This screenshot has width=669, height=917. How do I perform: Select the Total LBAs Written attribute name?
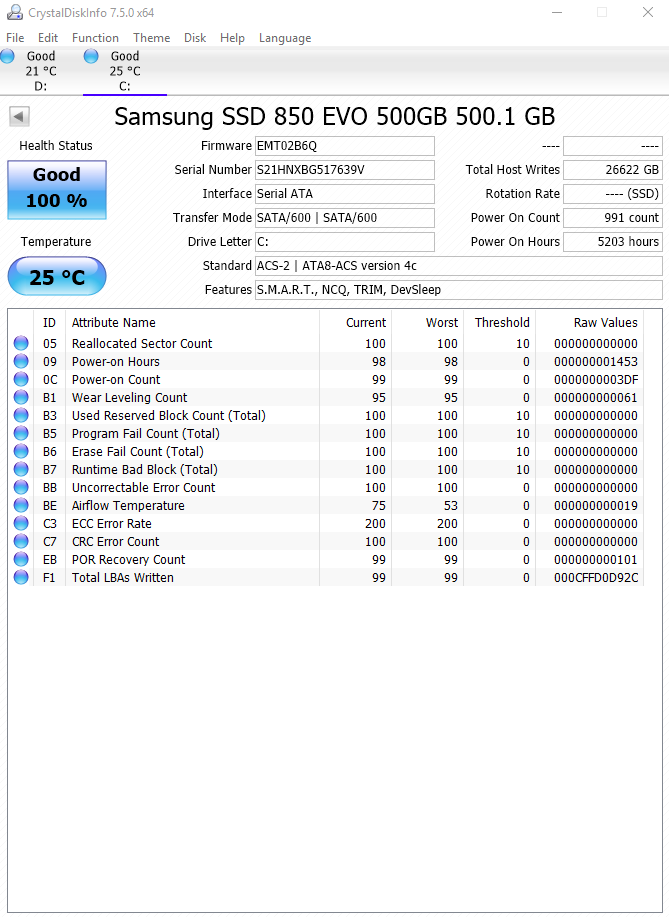123,577
